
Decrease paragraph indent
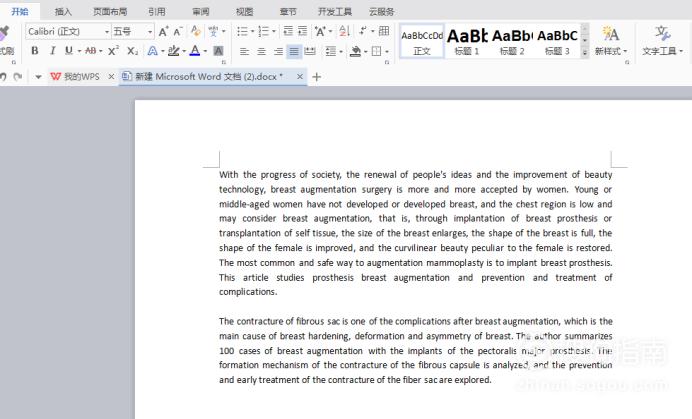click(288, 31)
